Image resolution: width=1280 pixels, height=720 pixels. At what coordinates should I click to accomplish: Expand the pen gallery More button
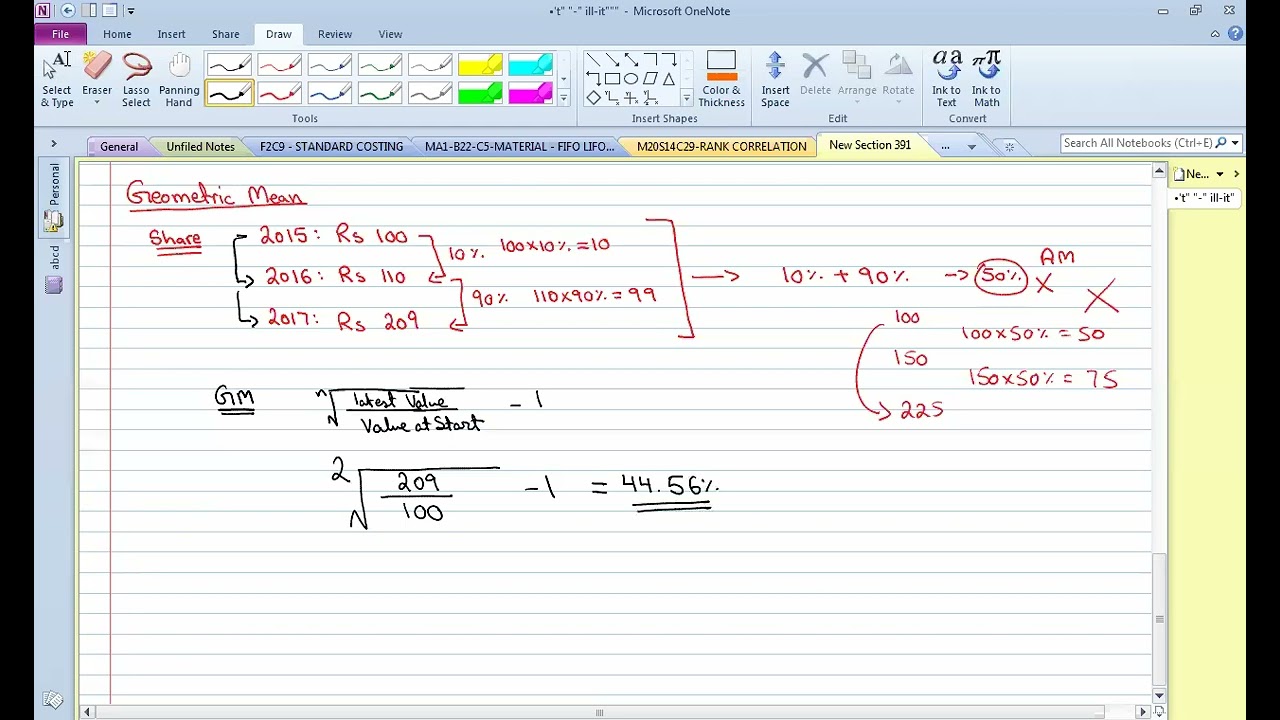click(x=563, y=98)
